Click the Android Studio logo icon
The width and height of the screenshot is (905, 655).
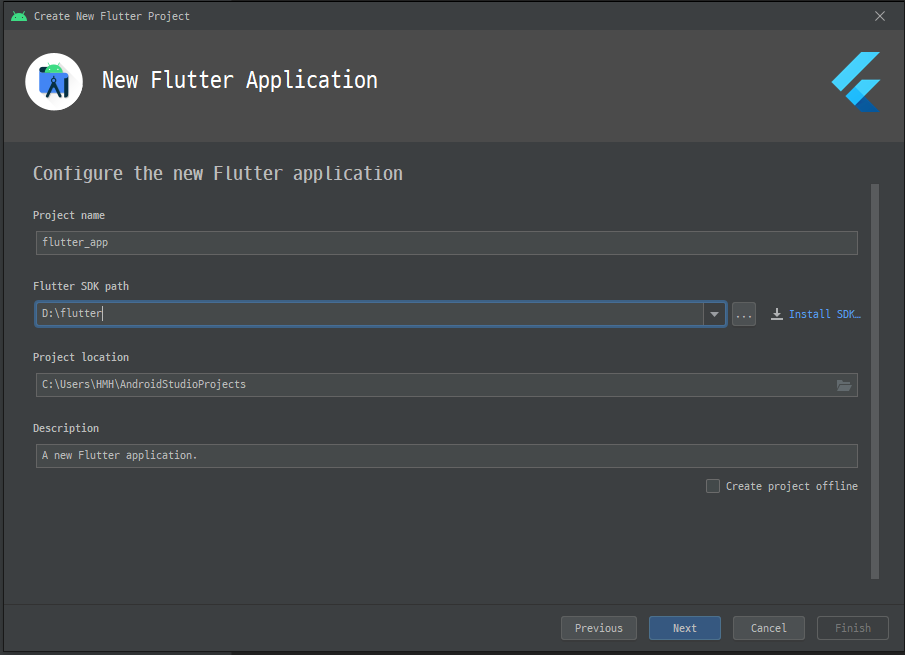coord(54,82)
